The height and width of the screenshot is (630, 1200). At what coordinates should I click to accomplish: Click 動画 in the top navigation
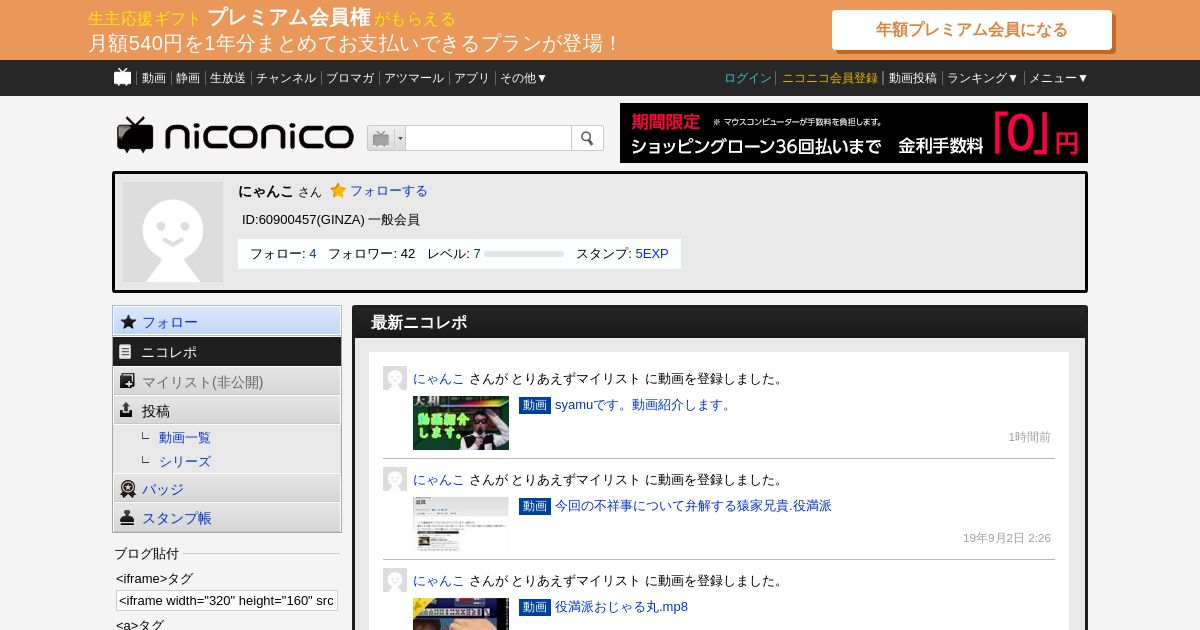pos(154,78)
